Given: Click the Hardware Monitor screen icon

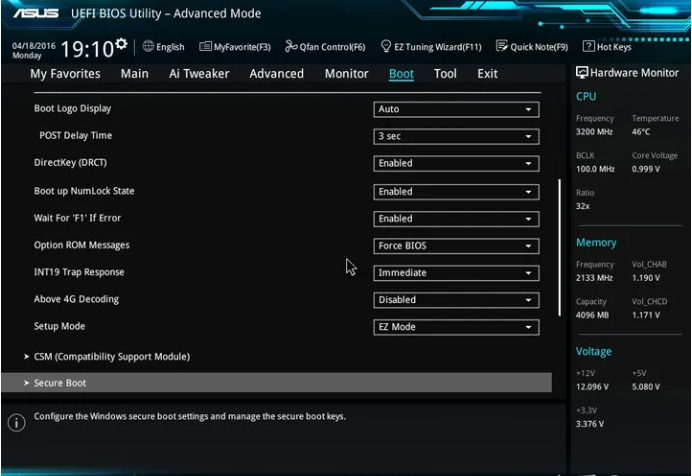Looking at the screenshot, I should (x=582, y=72).
